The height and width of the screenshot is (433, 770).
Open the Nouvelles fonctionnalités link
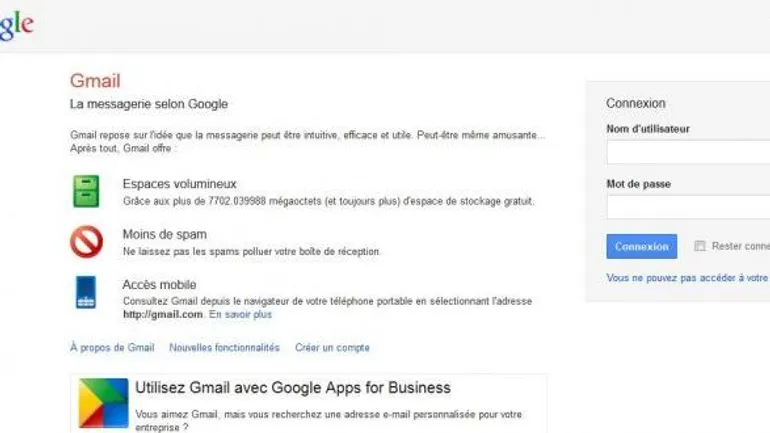click(224, 348)
